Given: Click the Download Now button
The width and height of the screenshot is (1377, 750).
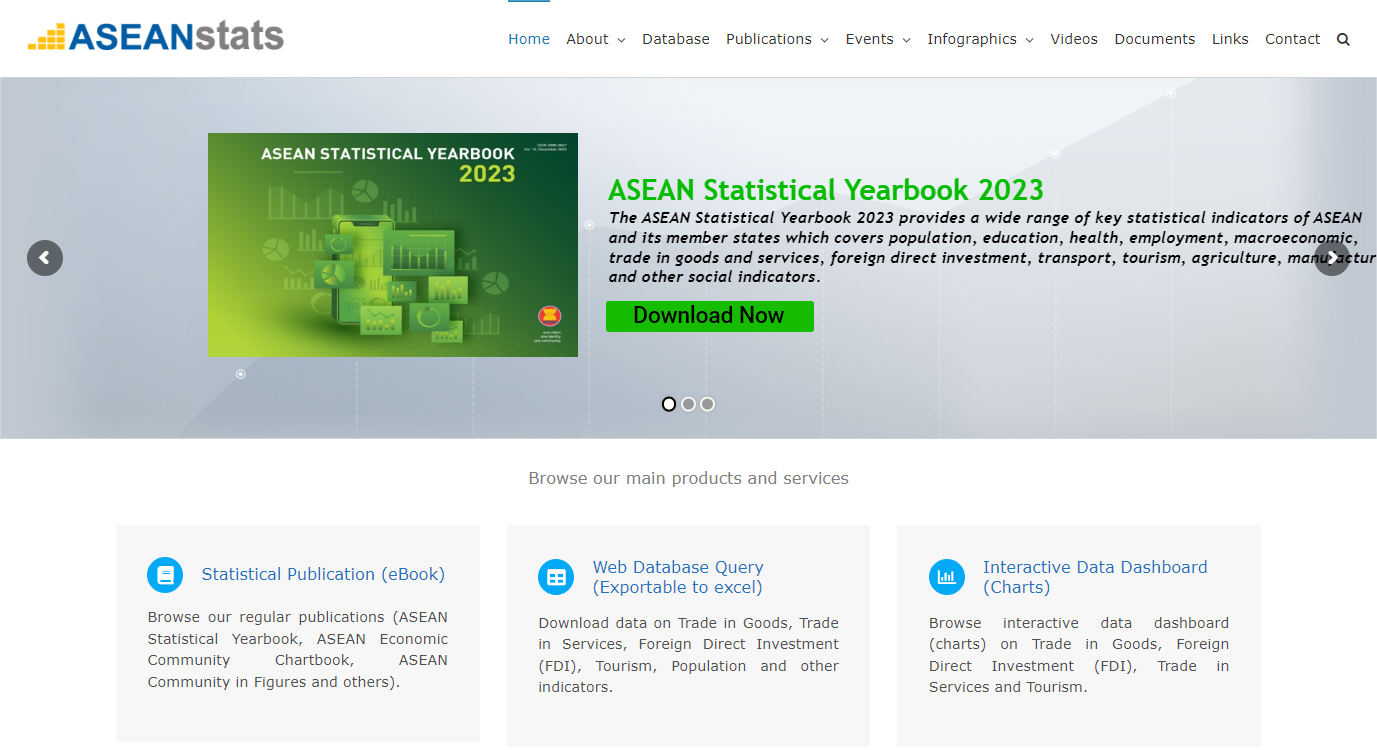Looking at the screenshot, I should [x=710, y=316].
